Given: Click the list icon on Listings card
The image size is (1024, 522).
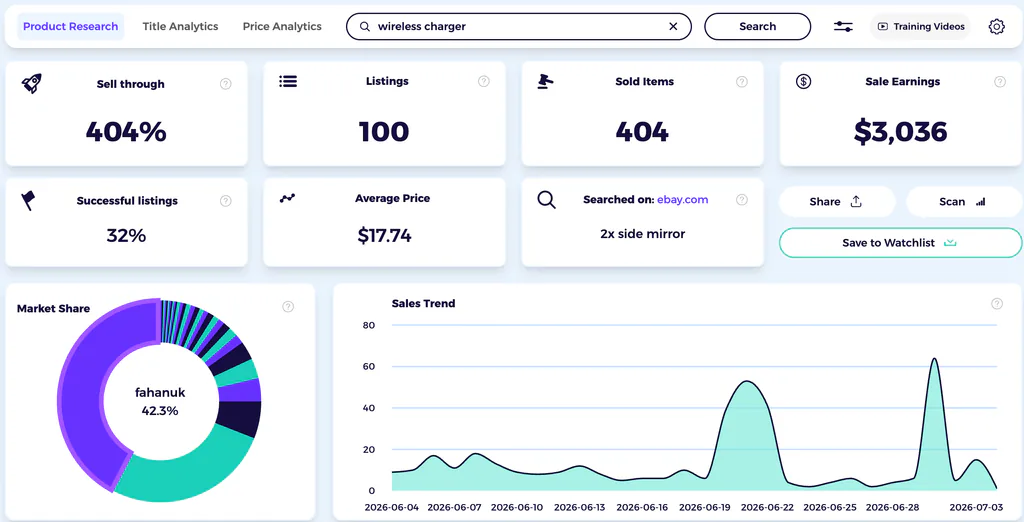Looking at the screenshot, I should [288, 81].
